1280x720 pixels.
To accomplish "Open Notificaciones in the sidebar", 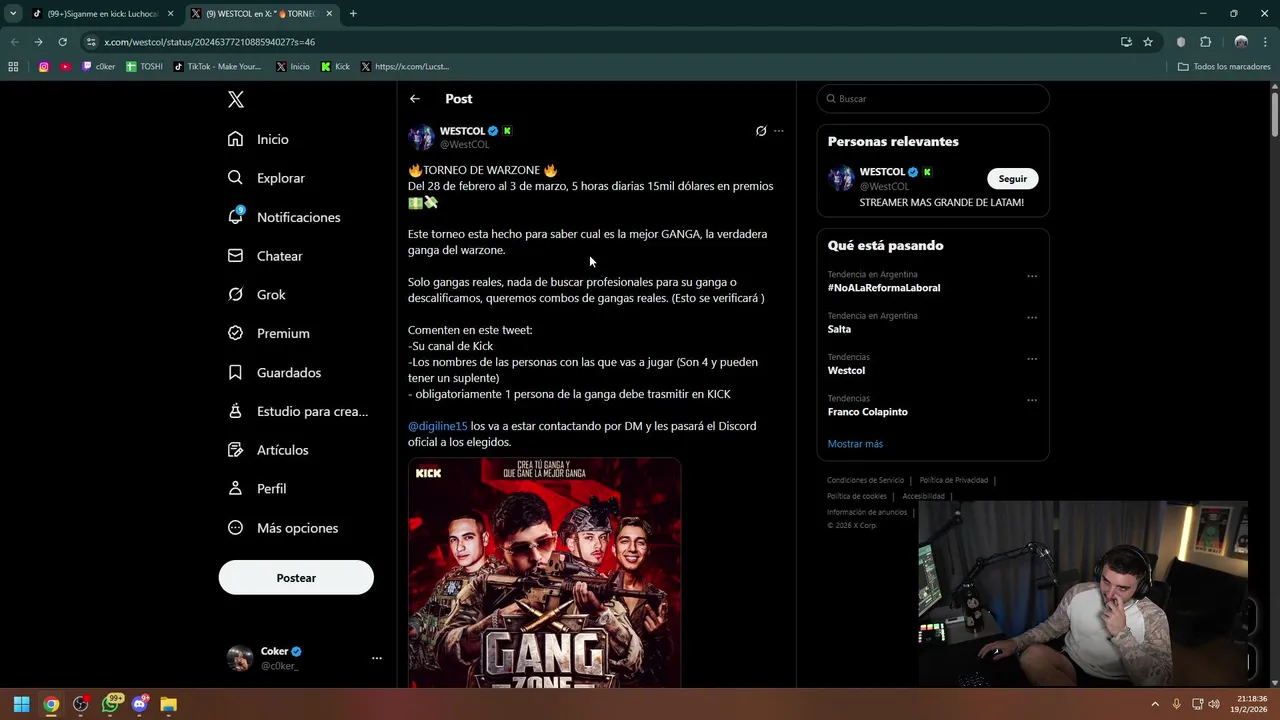I will click(x=285, y=217).
